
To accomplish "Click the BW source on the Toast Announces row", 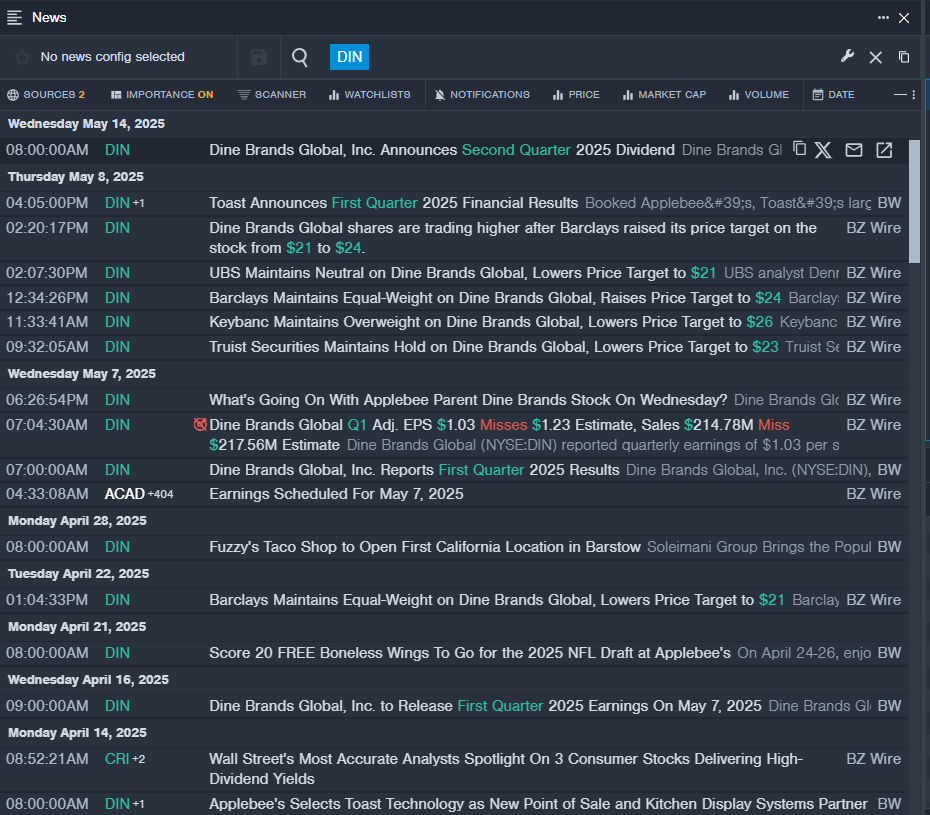I will pyautogui.click(x=889, y=203).
